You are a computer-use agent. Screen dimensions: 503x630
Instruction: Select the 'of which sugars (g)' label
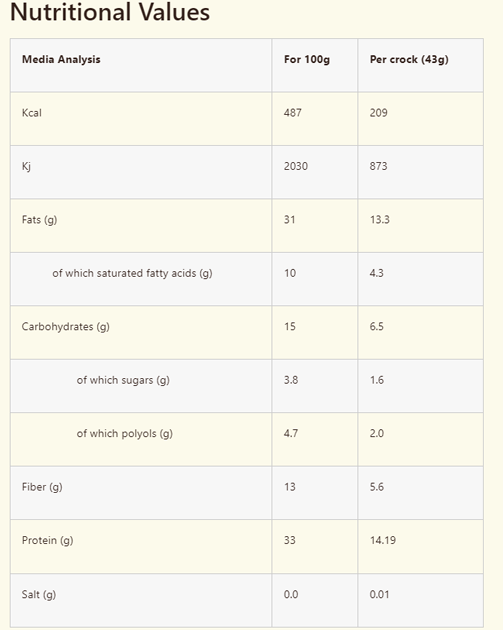click(x=123, y=380)
